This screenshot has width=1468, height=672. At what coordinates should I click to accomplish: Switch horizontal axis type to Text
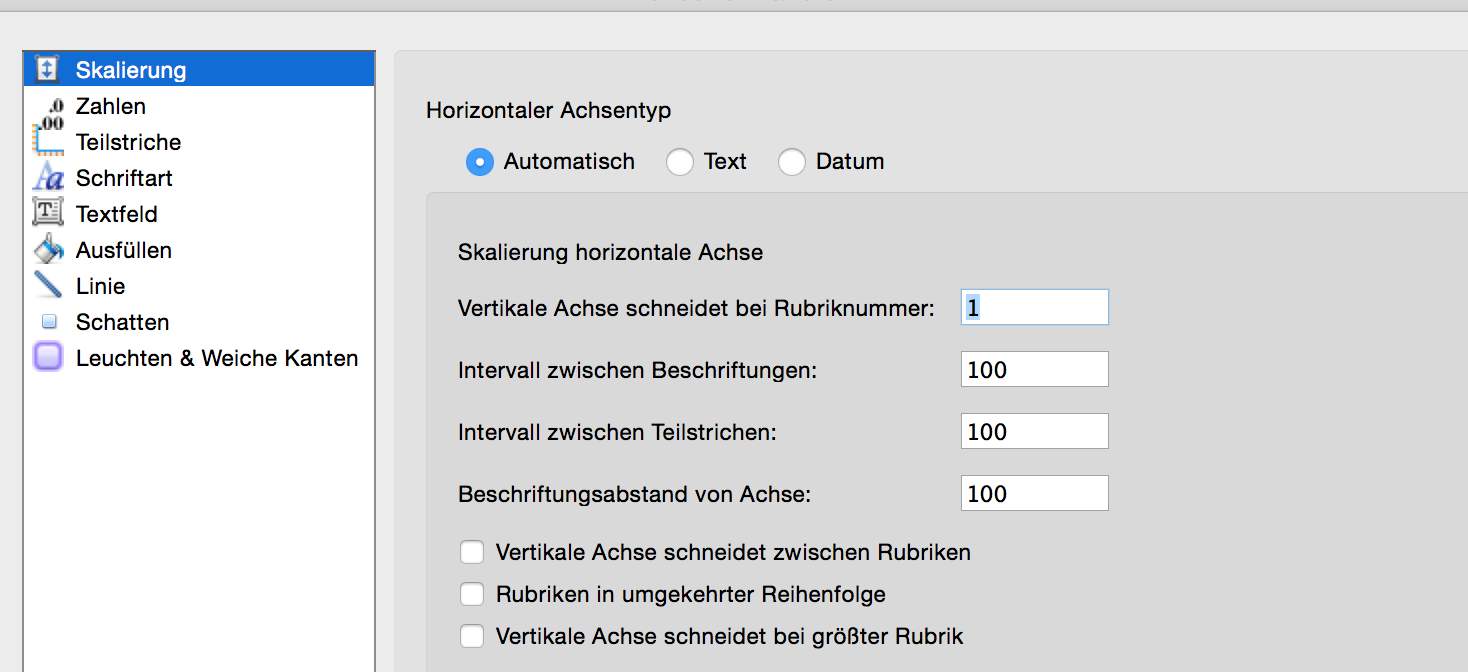[x=682, y=161]
